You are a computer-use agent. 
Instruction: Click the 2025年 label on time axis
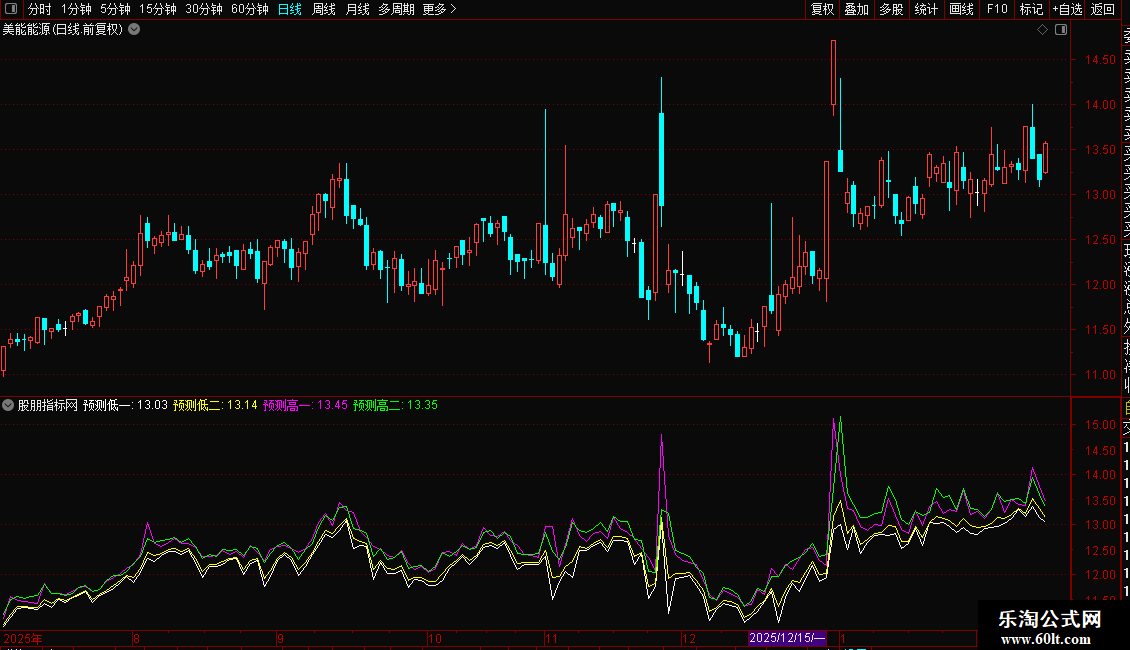23,638
